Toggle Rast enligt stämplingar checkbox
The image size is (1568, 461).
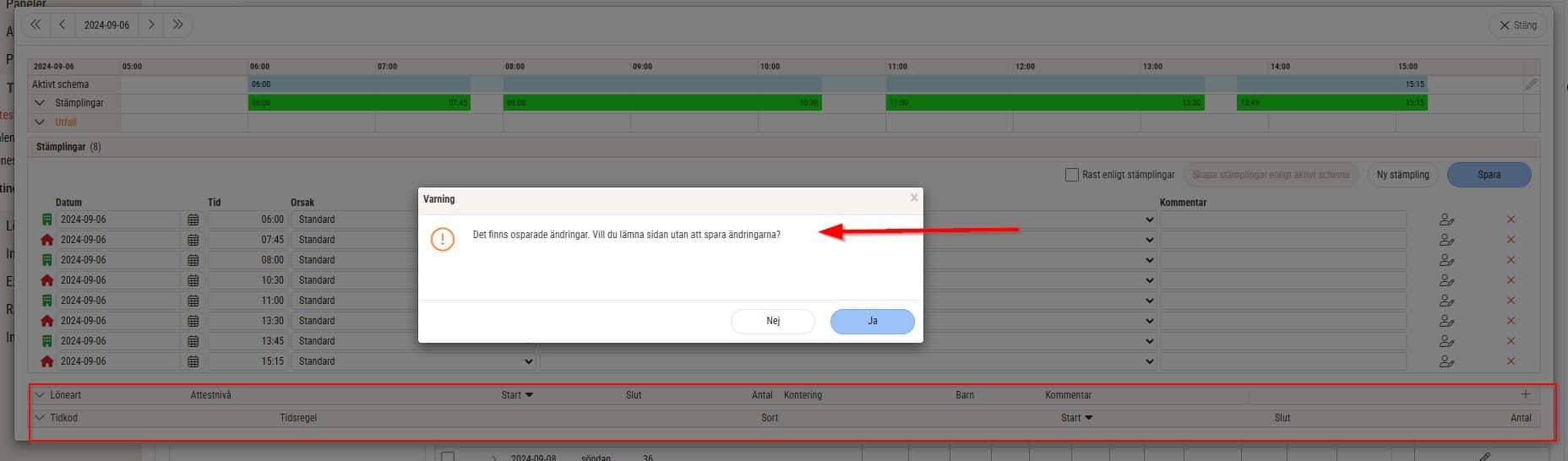point(1072,175)
